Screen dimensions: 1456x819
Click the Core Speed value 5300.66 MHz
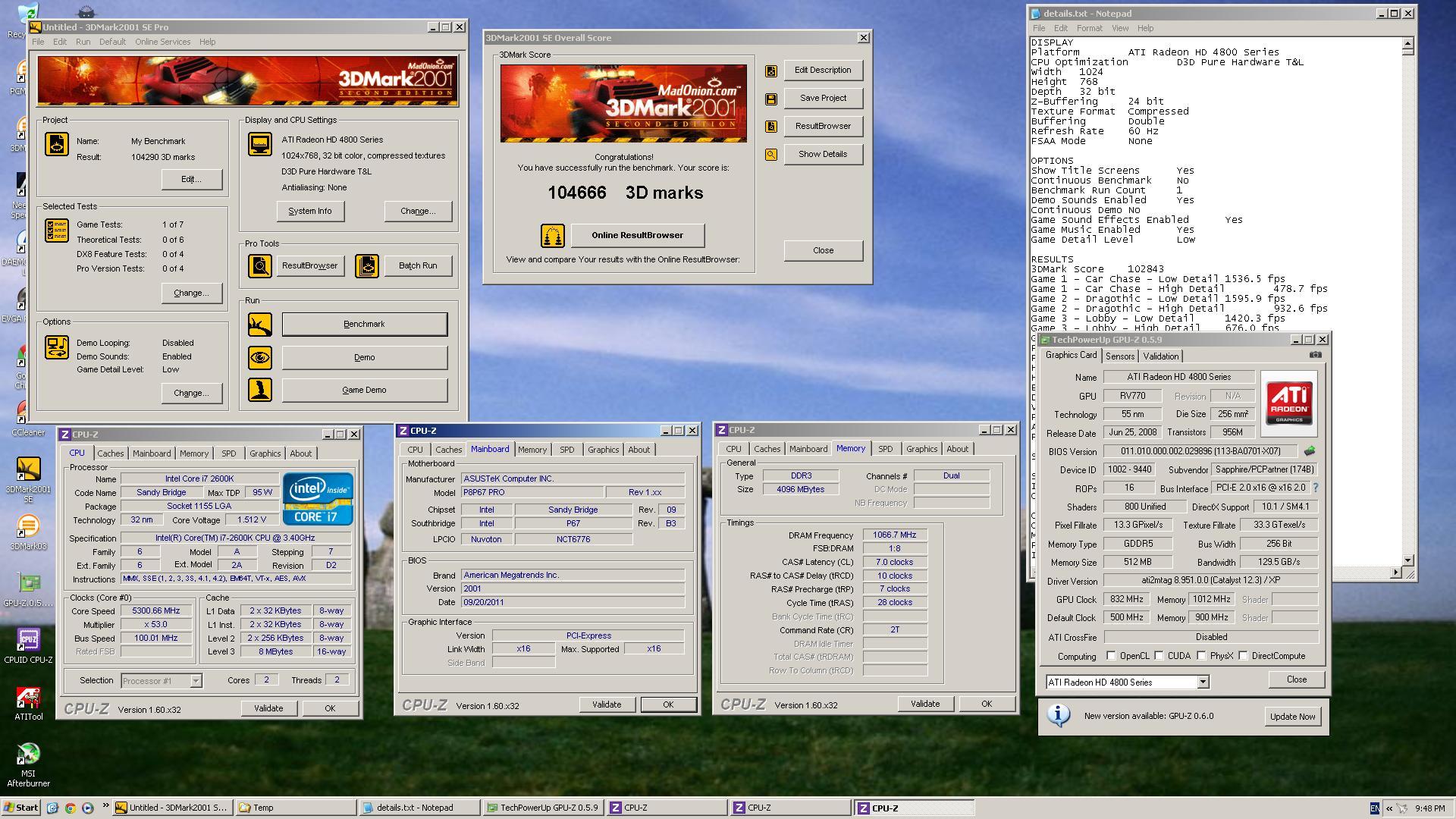point(156,611)
